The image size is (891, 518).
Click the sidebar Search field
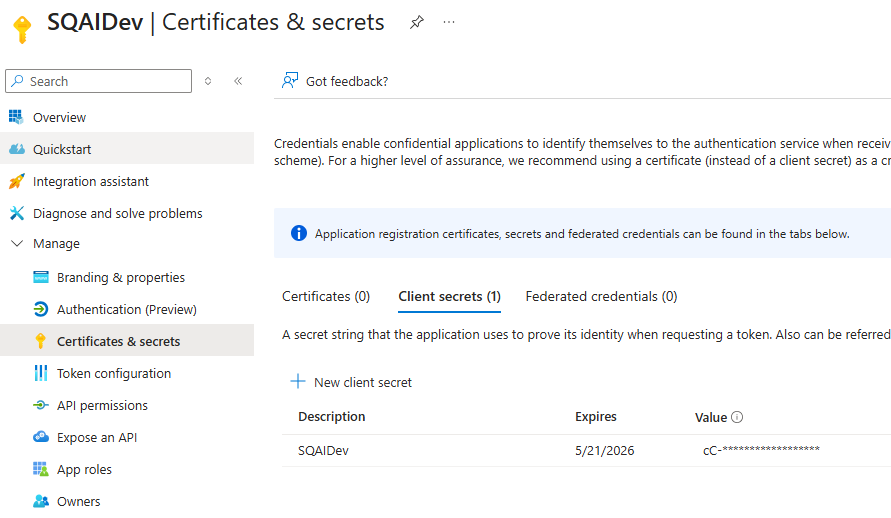click(98, 81)
